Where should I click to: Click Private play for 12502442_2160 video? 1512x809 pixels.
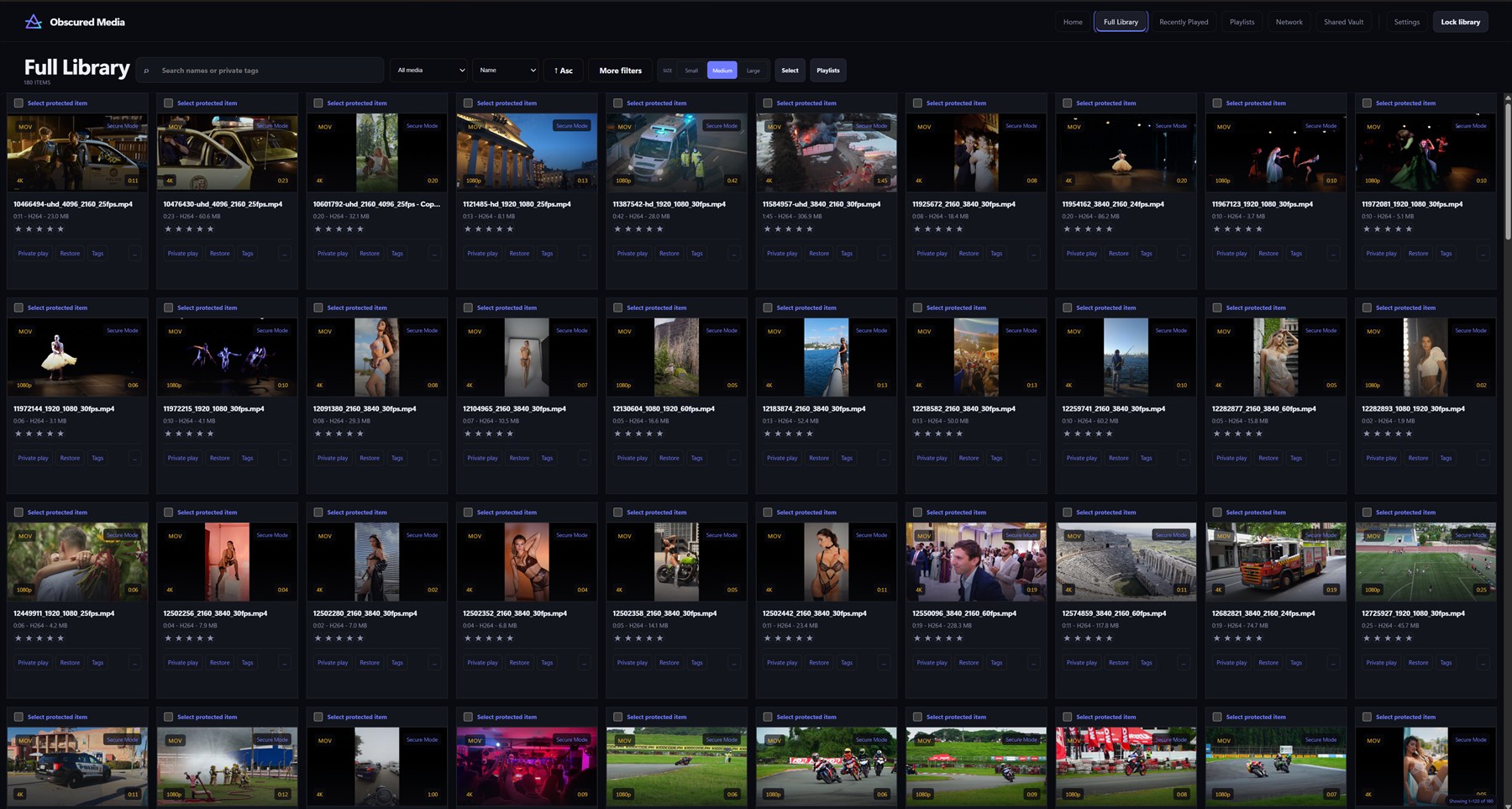point(782,663)
